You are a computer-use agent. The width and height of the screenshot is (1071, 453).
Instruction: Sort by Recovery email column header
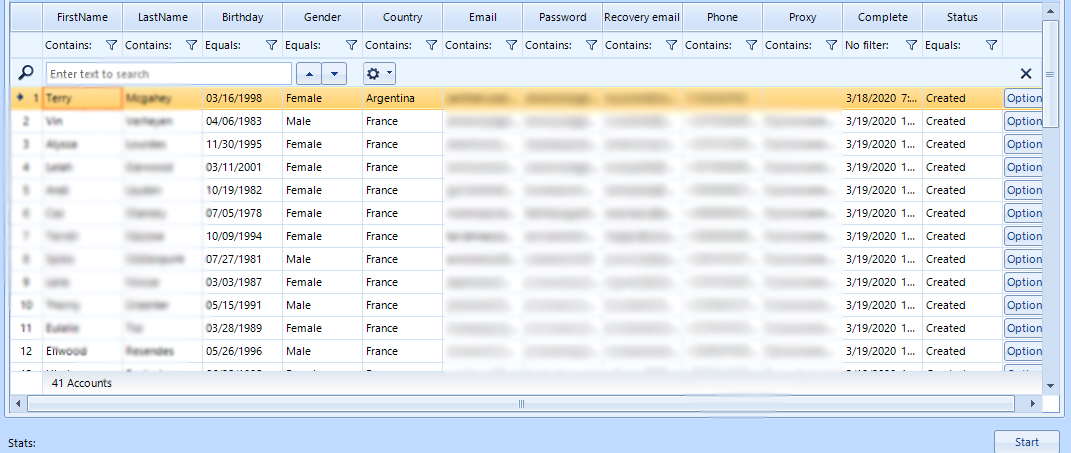pyautogui.click(x=642, y=17)
